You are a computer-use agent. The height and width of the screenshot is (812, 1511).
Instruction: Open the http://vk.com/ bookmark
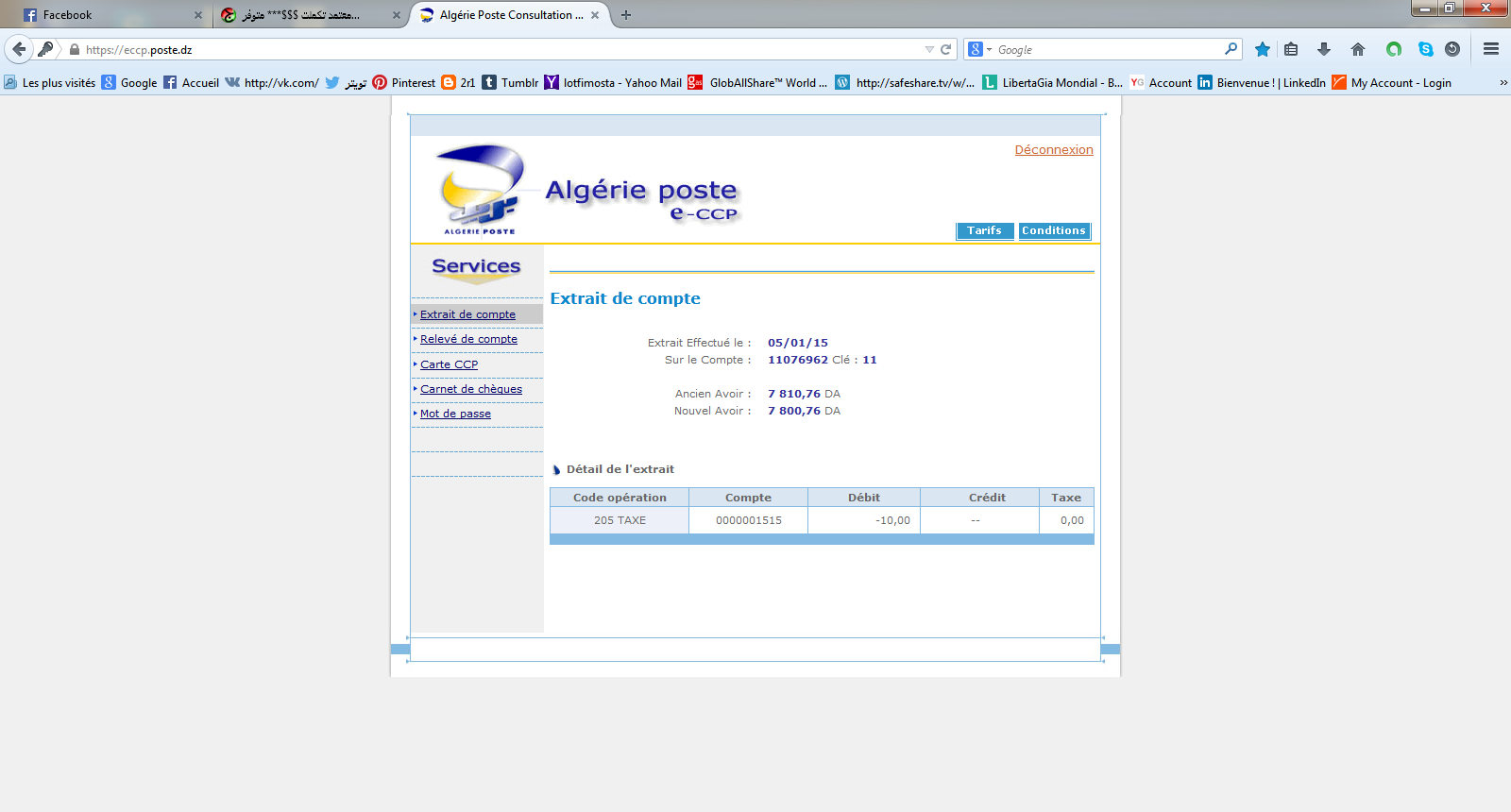pyautogui.click(x=271, y=83)
